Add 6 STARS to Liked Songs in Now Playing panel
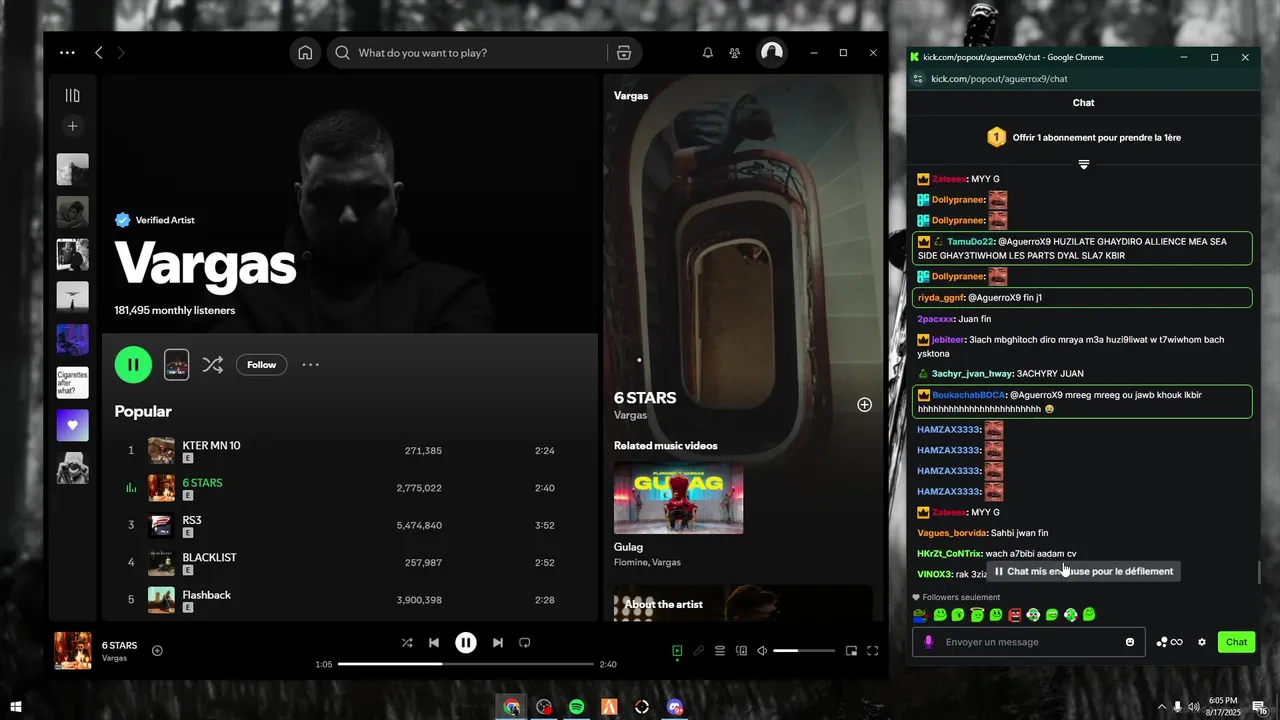This screenshot has height=720, width=1280. [864, 405]
